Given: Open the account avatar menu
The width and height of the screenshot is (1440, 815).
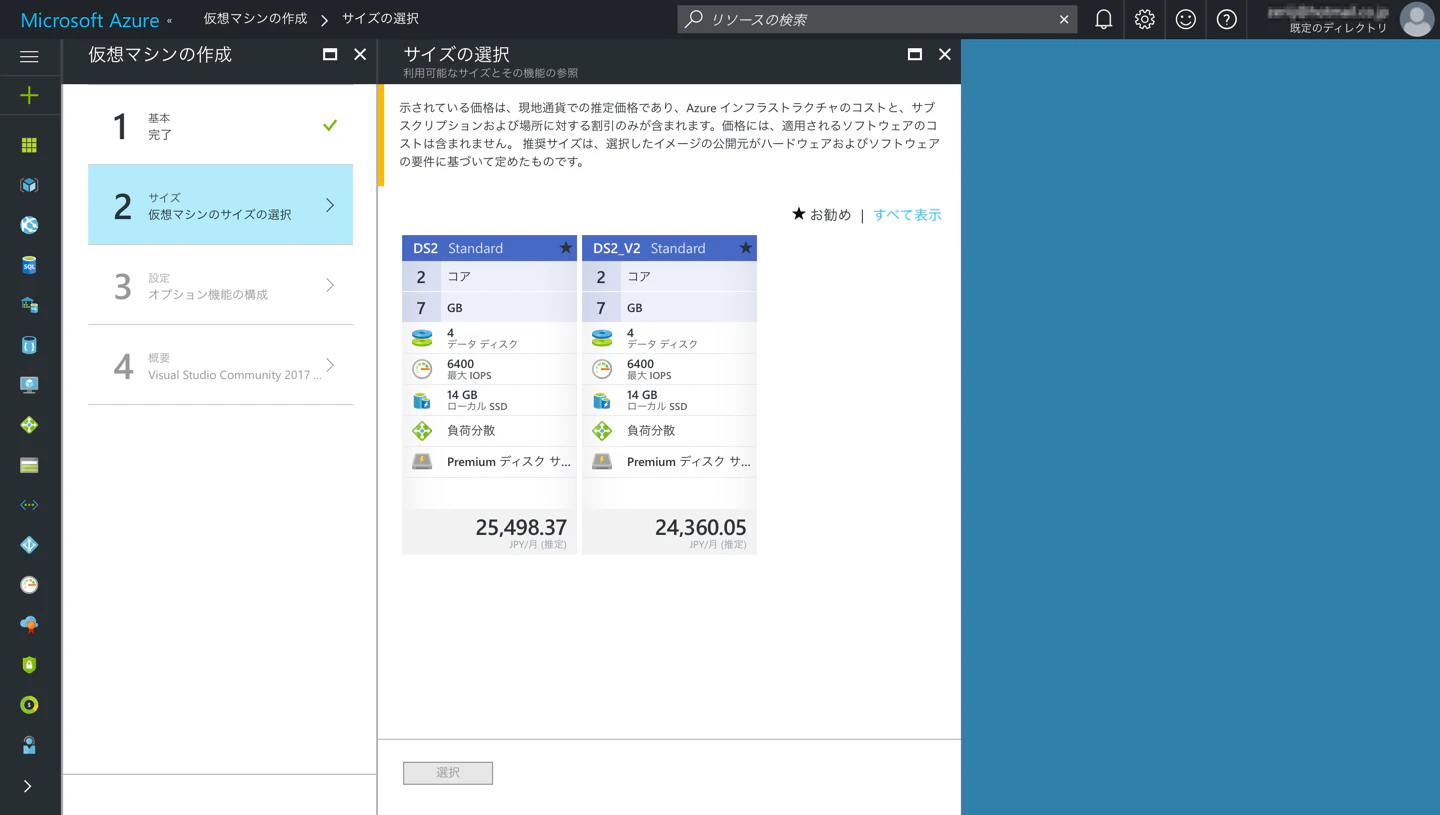Looking at the screenshot, I should pyautogui.click(x=1416, y=19).
